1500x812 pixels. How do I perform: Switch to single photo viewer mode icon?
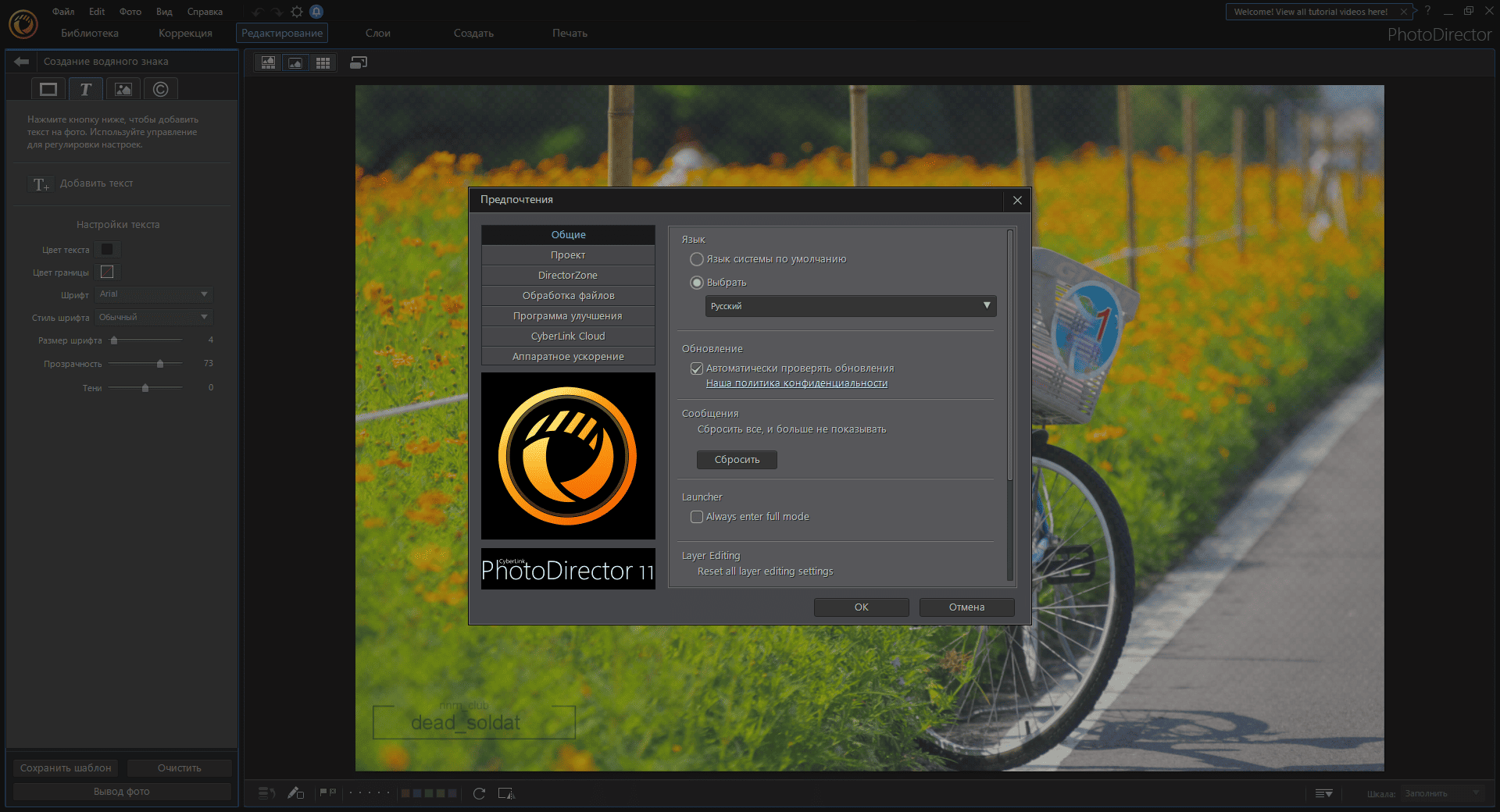[x=295, y=62]
